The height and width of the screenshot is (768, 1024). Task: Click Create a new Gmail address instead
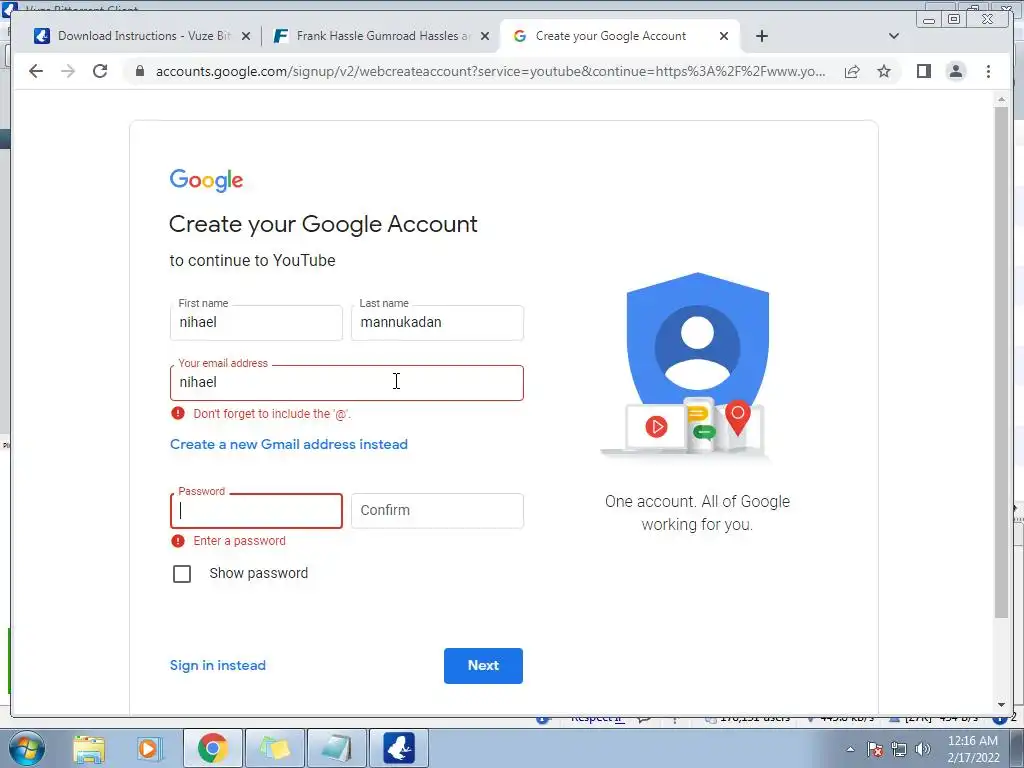[289, 444]
